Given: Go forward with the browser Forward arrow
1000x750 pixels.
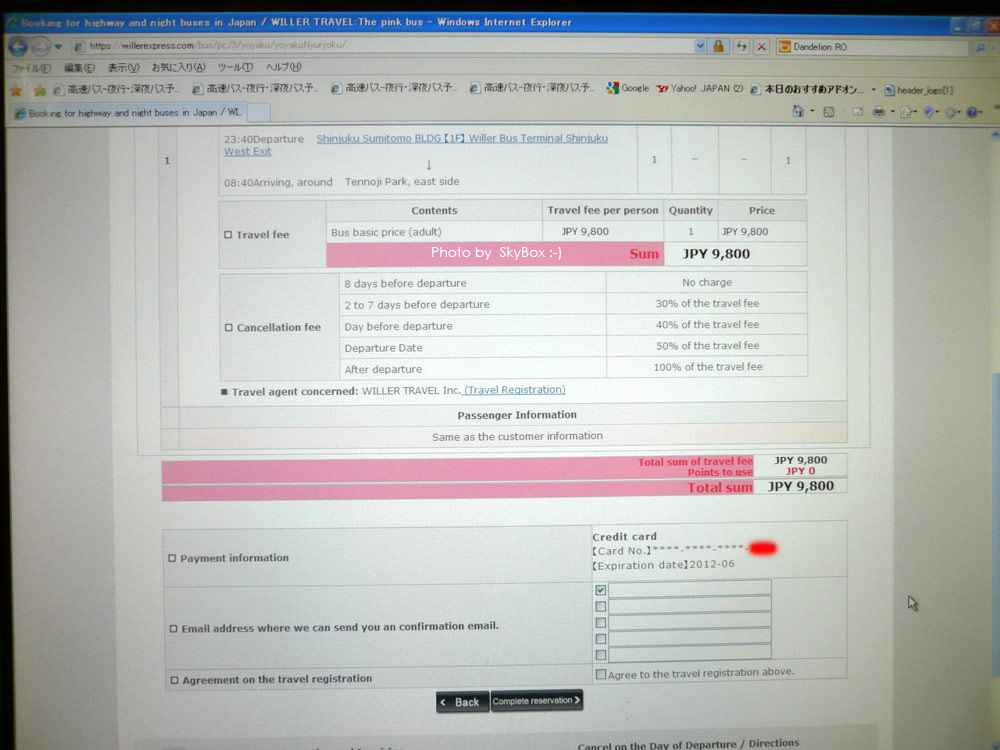Looking at the screenshot, I should [x=40, y=47].
